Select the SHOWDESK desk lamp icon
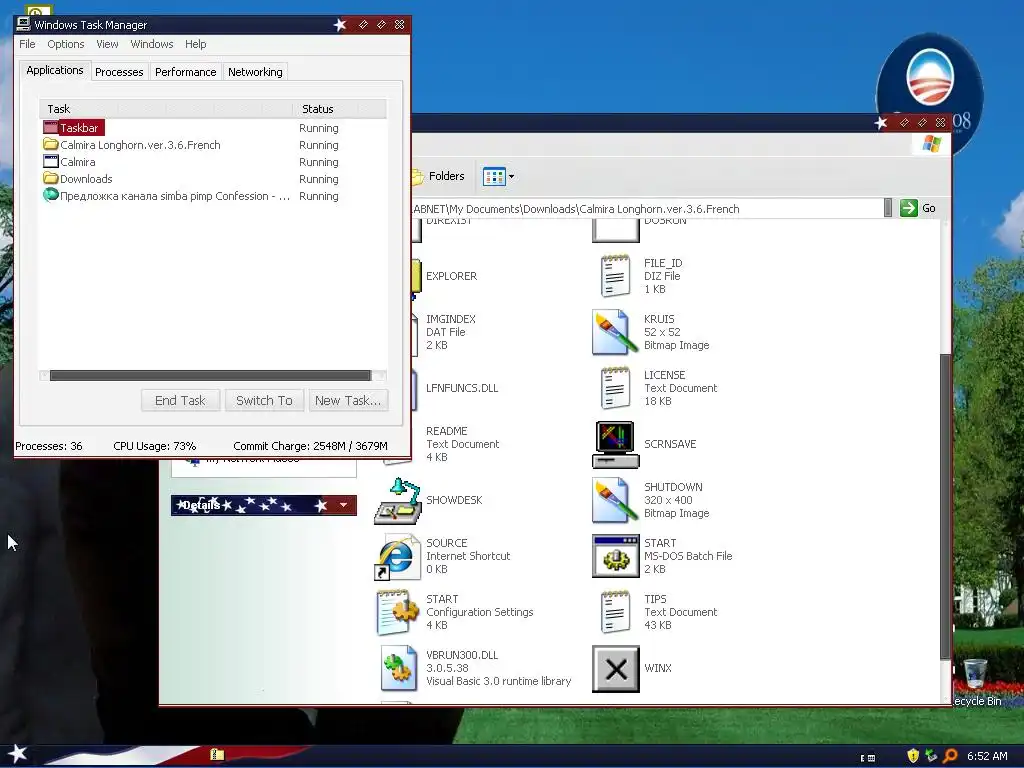The height and width of the screenshot is (768, 1024). [x=397, y=501]
